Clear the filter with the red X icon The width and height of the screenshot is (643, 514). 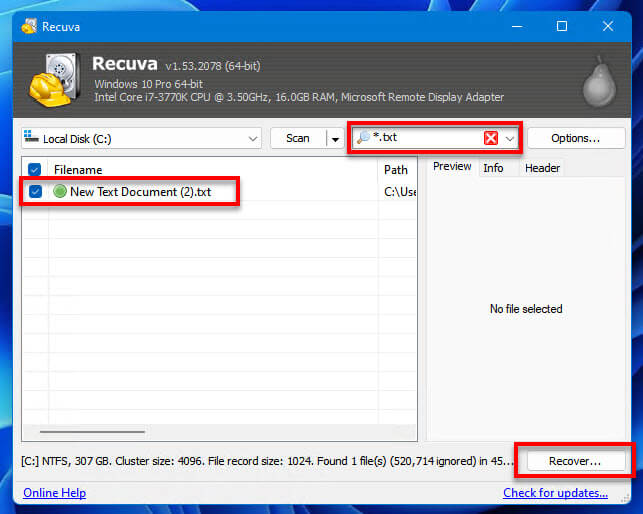[x=491, y=138]
